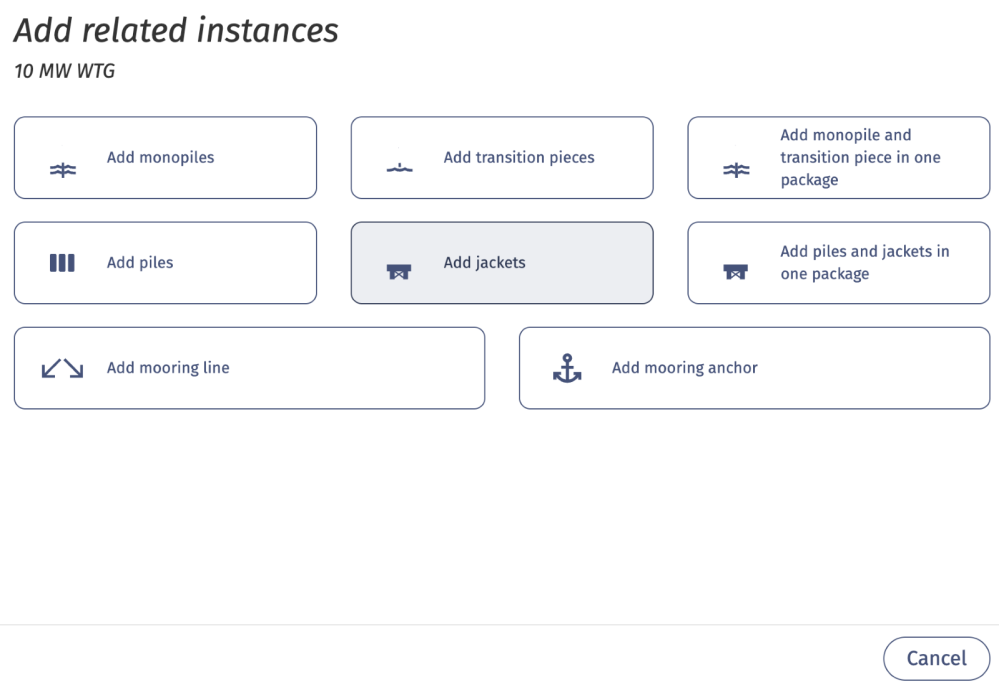Click the icon in monopile and transition package
Viewport: 999px width, 687px height.
point(736,170)
